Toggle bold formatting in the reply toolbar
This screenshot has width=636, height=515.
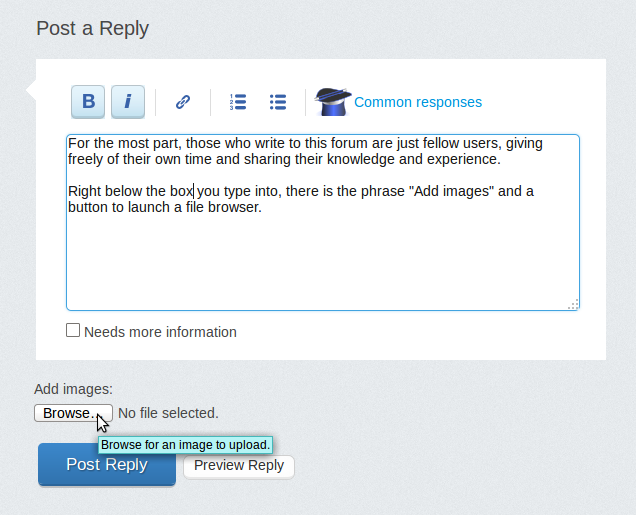pyautogui.click(x=88, y=101)
